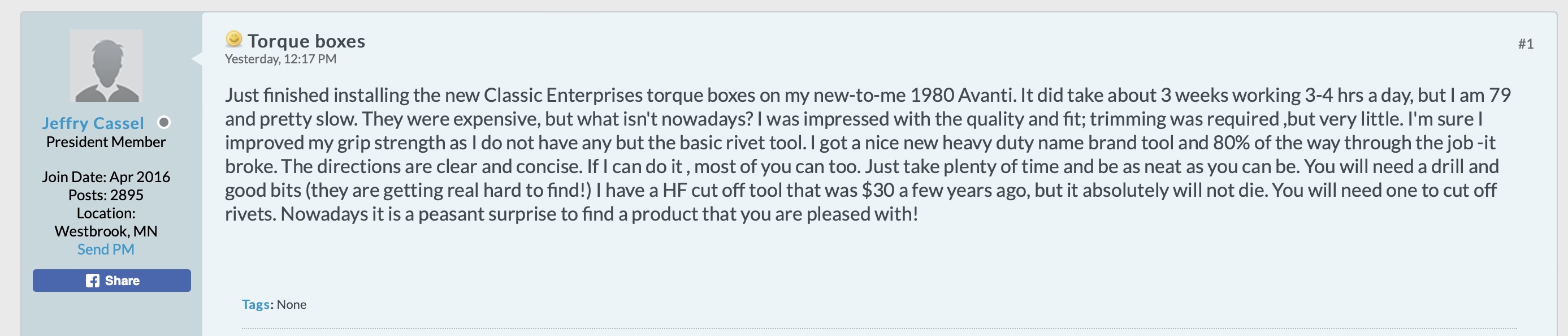Viewport: 1568px width, 336px height.
Task: Click the Location: label in user info
Action: (106, 213)
